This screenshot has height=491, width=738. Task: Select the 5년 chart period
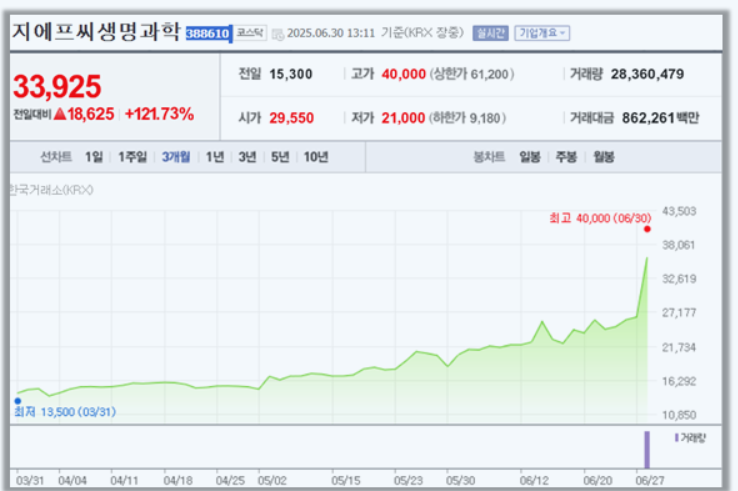(280, 157)
